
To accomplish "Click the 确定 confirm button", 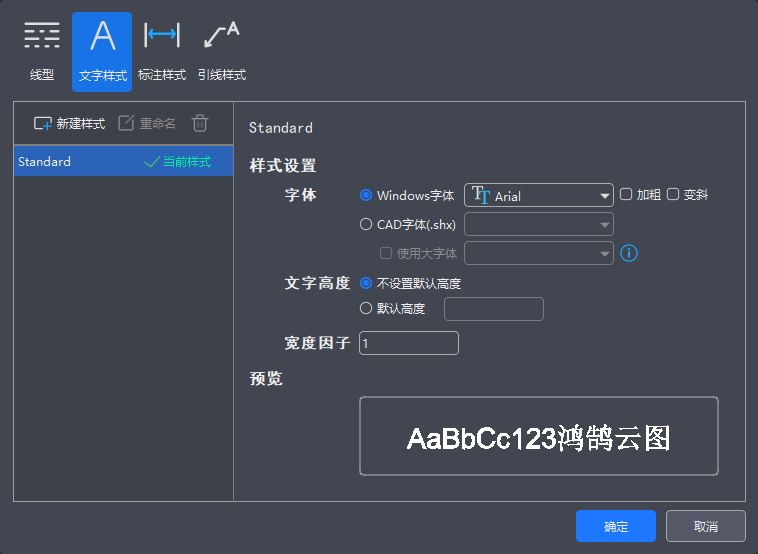I will point(615,526).
